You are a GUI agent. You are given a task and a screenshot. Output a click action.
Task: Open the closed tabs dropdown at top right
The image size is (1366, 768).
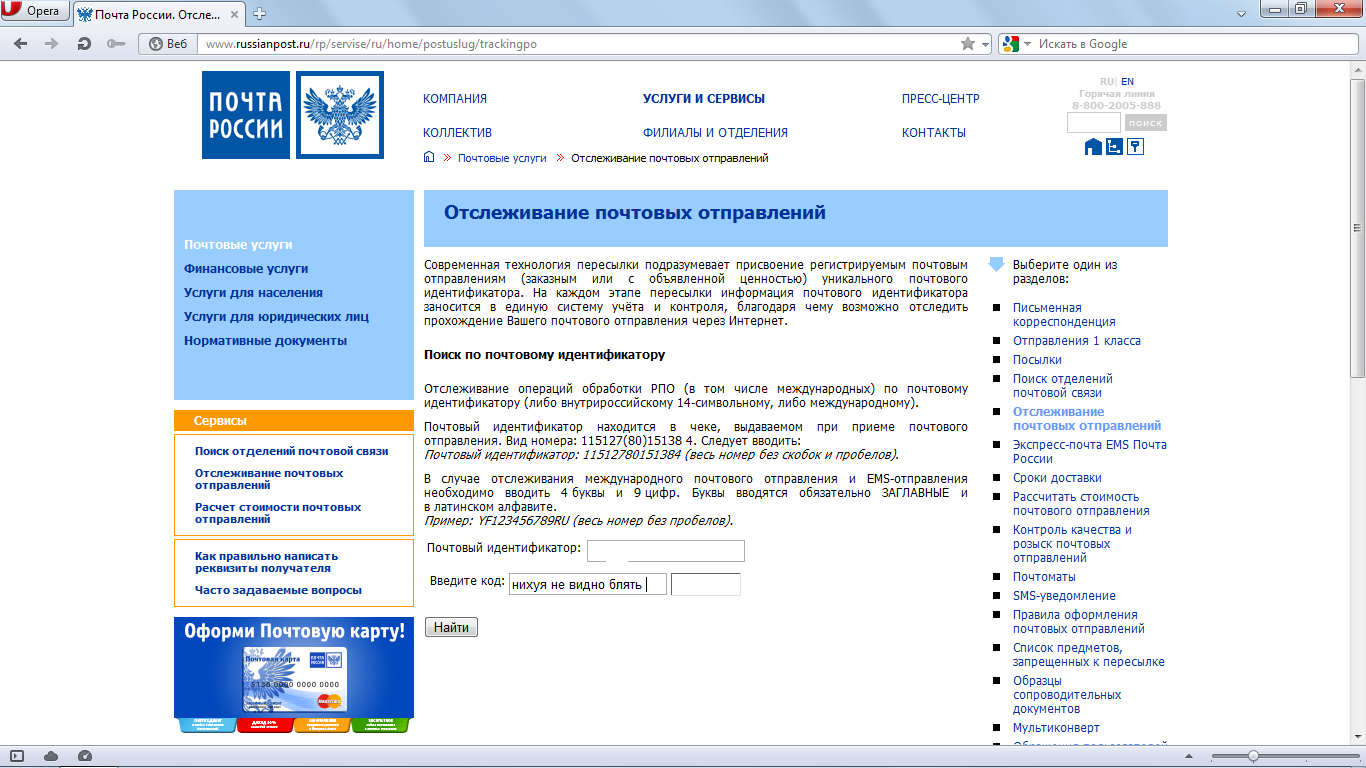(x=1241, y=13)
